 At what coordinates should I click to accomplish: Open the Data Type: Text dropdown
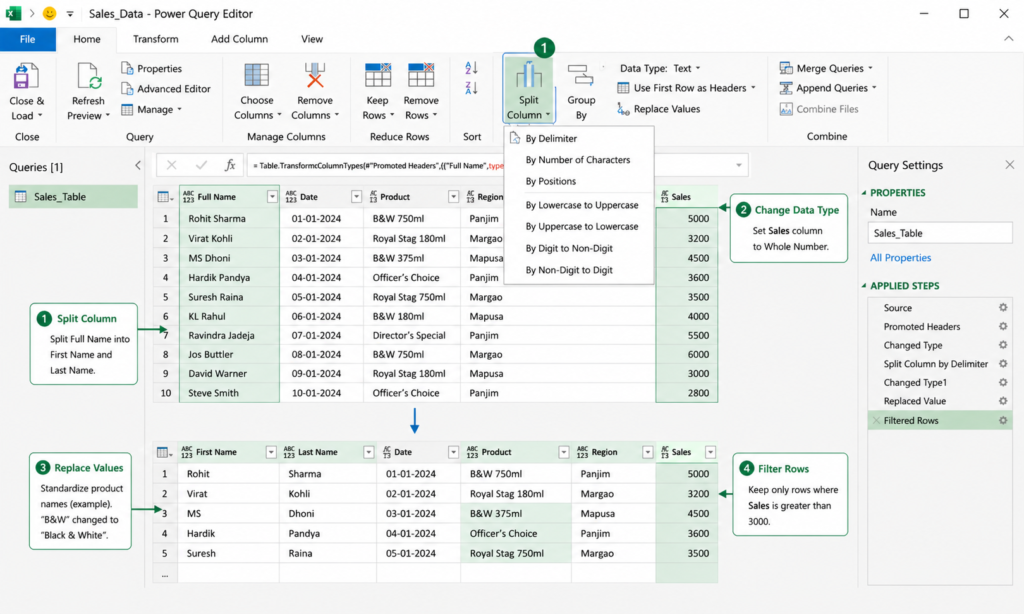pyautogui.click(x=660, y=68)
